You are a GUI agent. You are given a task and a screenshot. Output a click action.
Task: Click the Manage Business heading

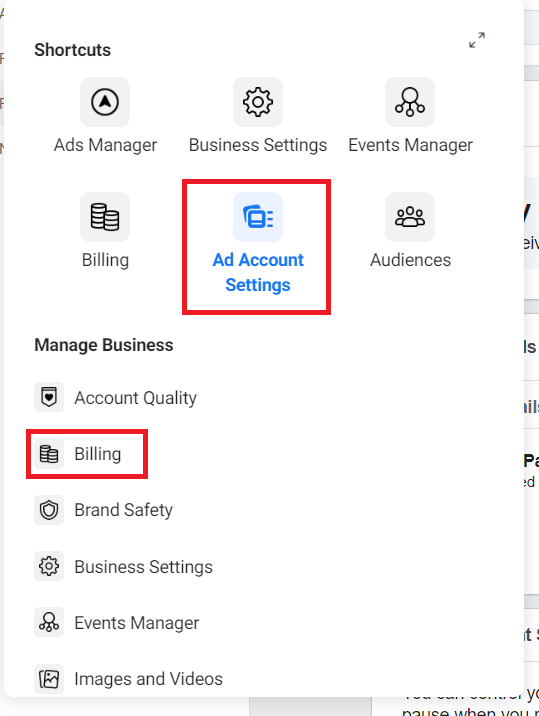(x=104, y=345)
